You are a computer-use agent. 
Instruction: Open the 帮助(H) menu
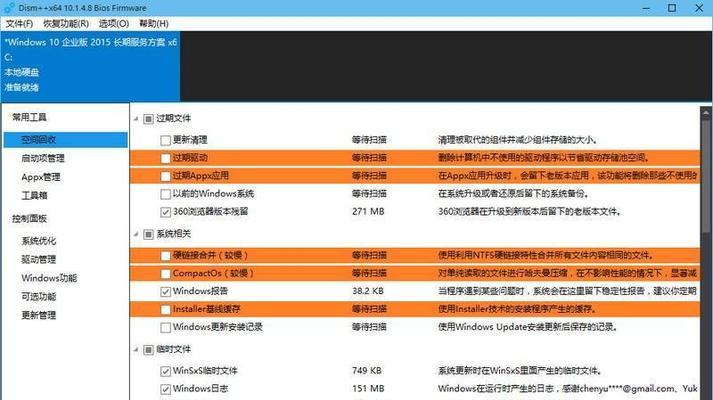pos(154,24)
